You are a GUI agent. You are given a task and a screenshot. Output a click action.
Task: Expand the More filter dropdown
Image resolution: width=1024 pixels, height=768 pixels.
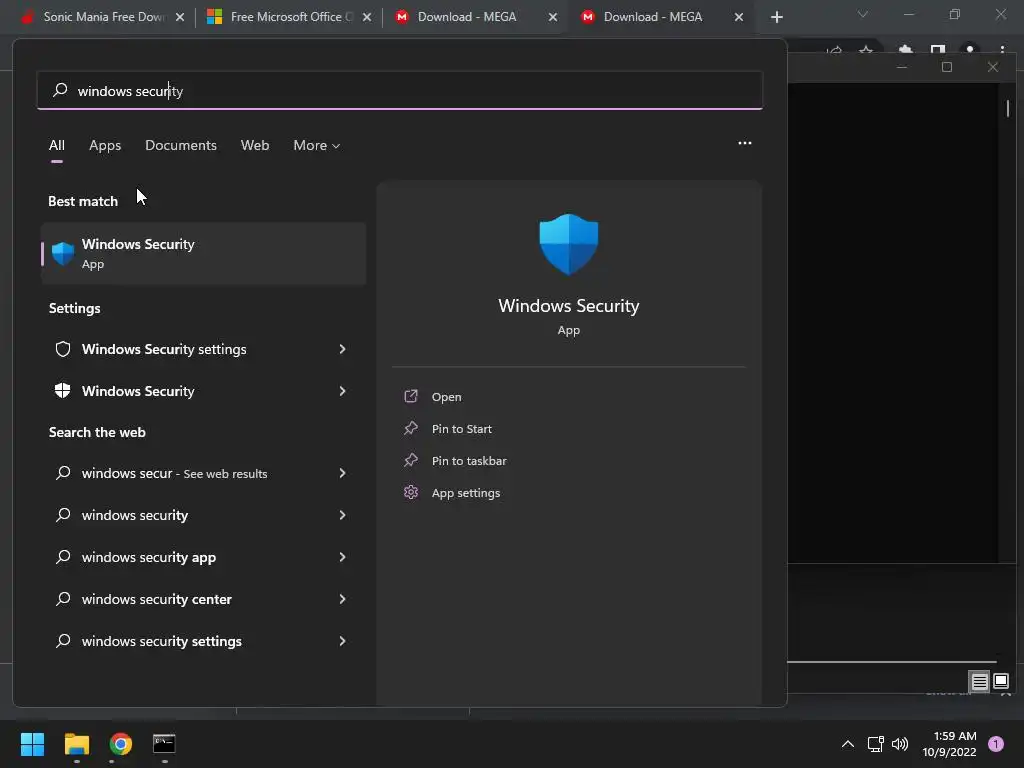tap(317, 145)
